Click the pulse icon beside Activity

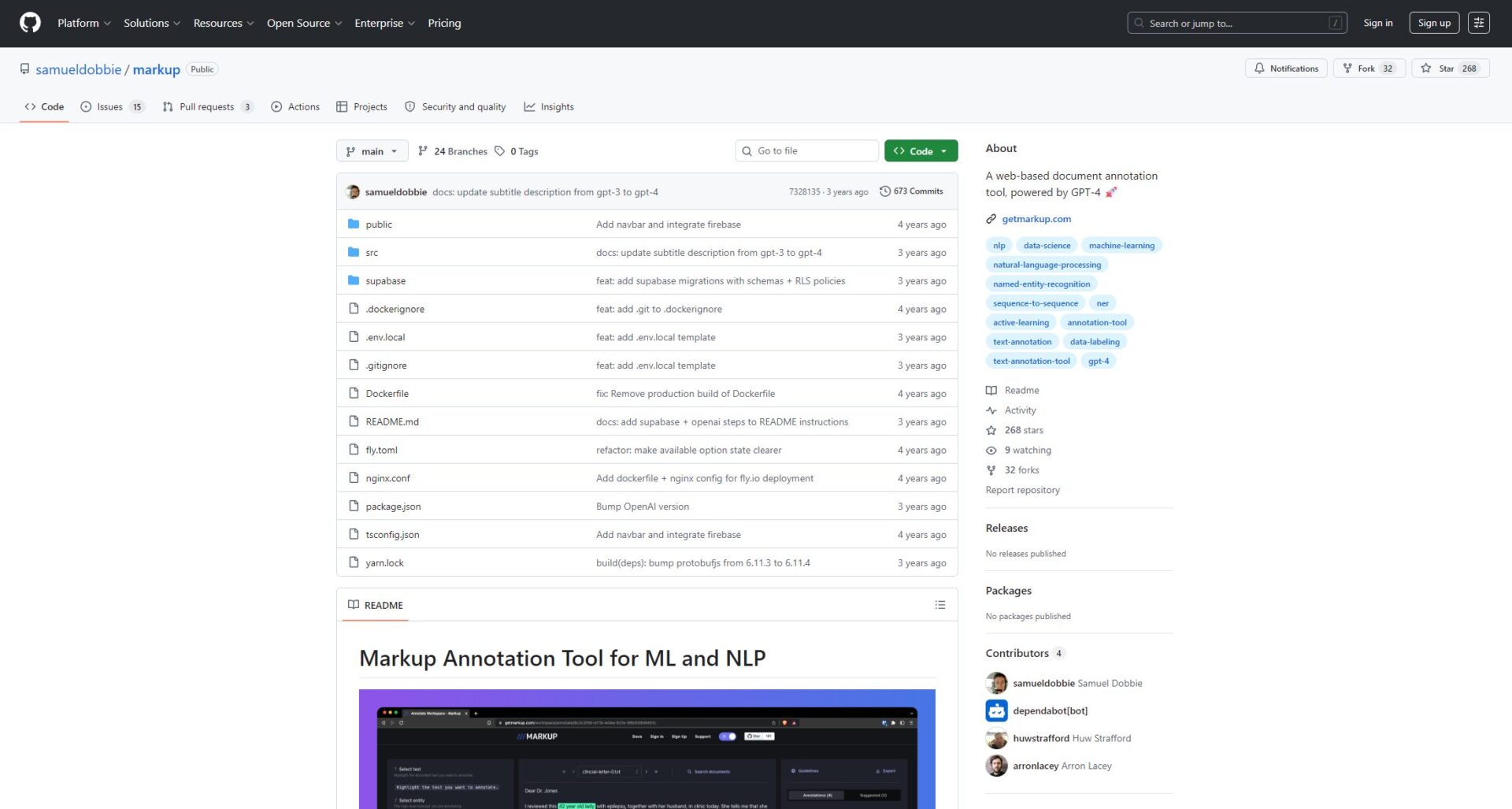coord(991,410)
